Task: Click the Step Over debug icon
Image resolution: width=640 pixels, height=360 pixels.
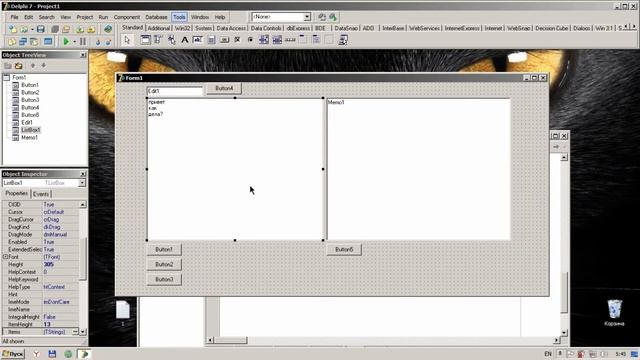Action: [x=108, y=42]
